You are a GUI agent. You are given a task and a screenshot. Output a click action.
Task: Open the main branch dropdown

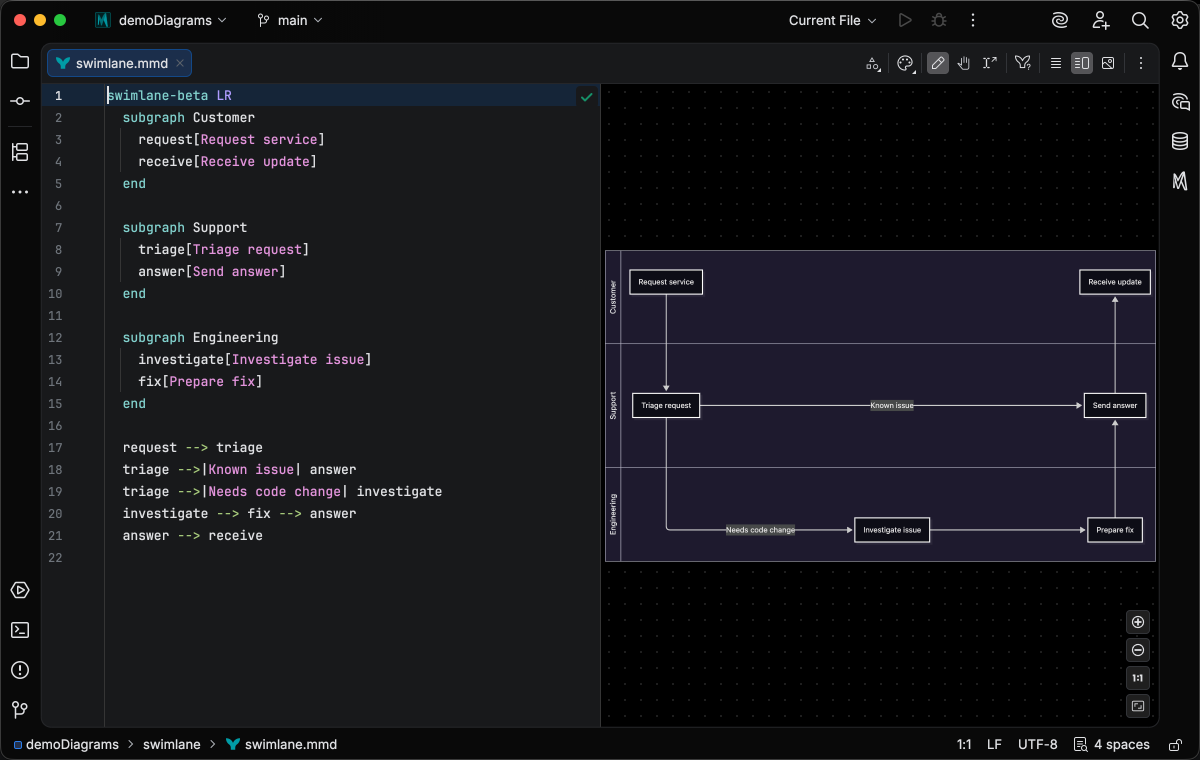290,20
